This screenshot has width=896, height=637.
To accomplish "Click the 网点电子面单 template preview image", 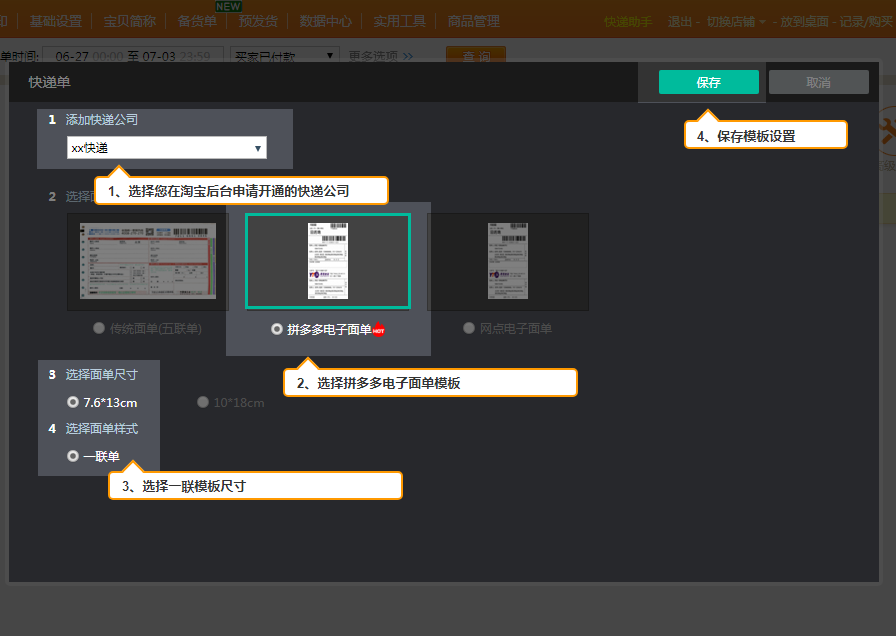I will pos(508,261).
